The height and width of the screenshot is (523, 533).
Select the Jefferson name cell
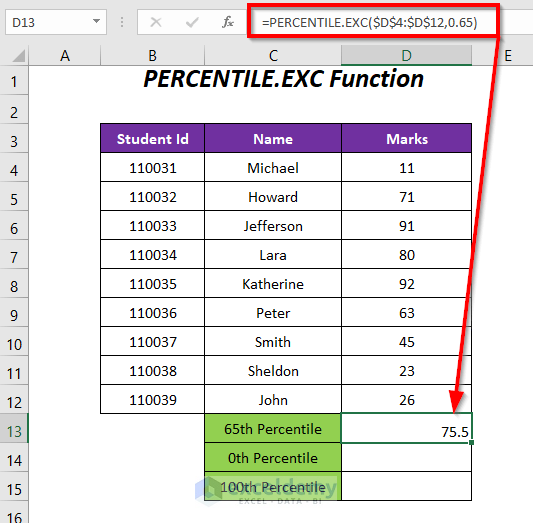(273, 226)
